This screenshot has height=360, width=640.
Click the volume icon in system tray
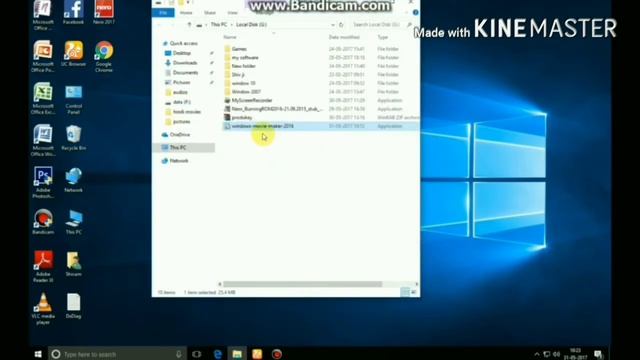[x=556, y=354]
